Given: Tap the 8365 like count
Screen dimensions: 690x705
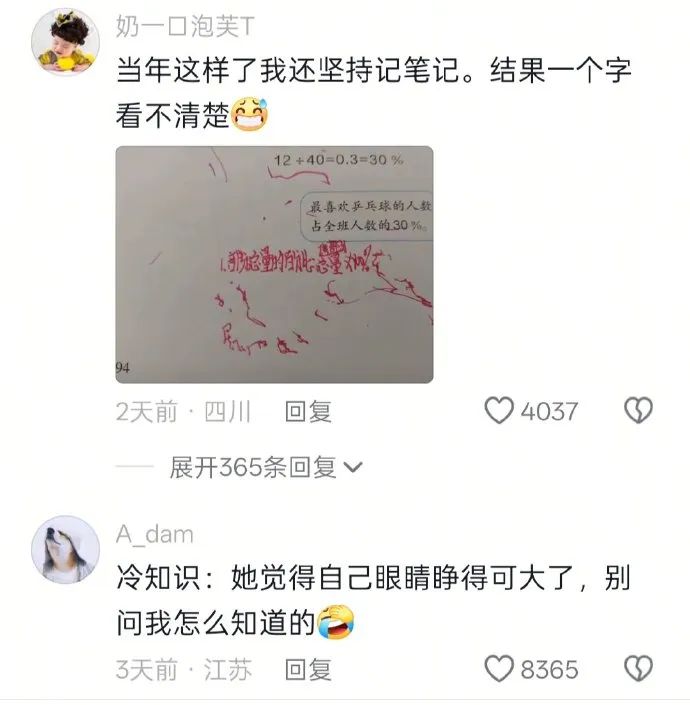Looking at the screenshot, I should (549, 669).
